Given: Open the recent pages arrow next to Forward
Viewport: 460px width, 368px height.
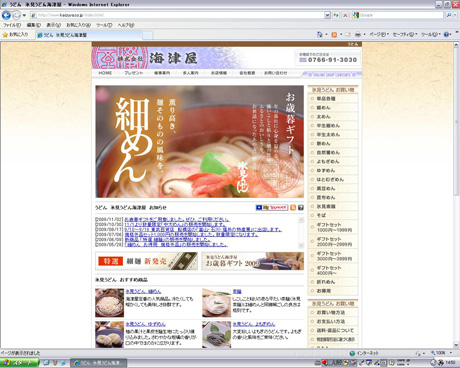Looking at the screenshot, I should pos(24,15).
